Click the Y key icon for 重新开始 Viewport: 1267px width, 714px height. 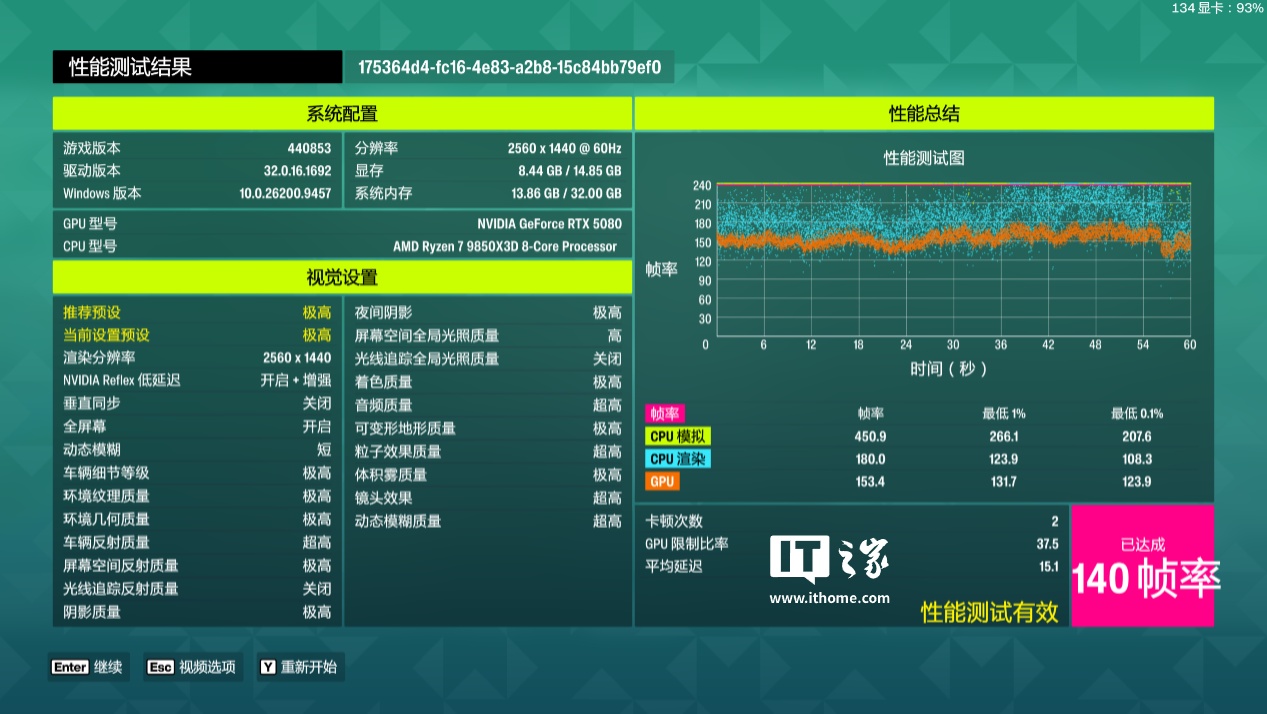tap(268, 667)
